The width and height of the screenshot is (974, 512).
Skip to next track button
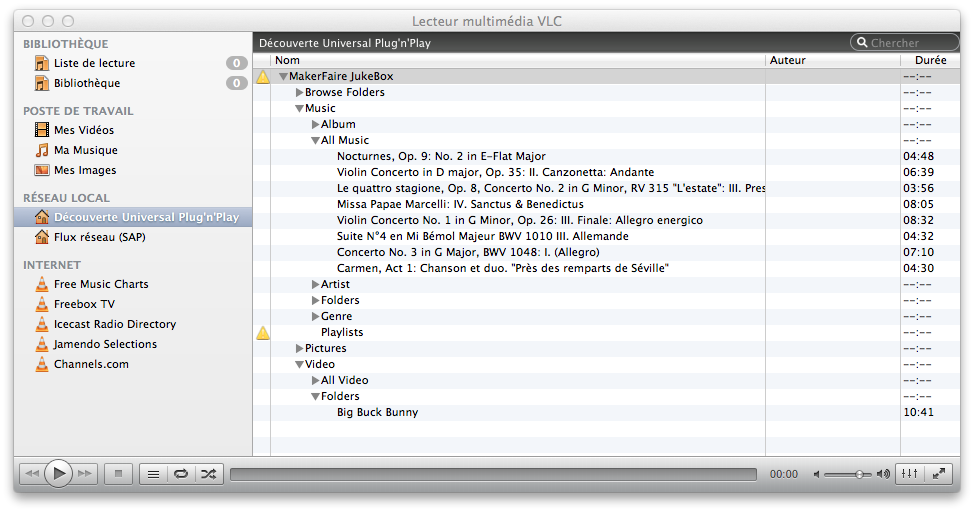[x=85, y=474]
